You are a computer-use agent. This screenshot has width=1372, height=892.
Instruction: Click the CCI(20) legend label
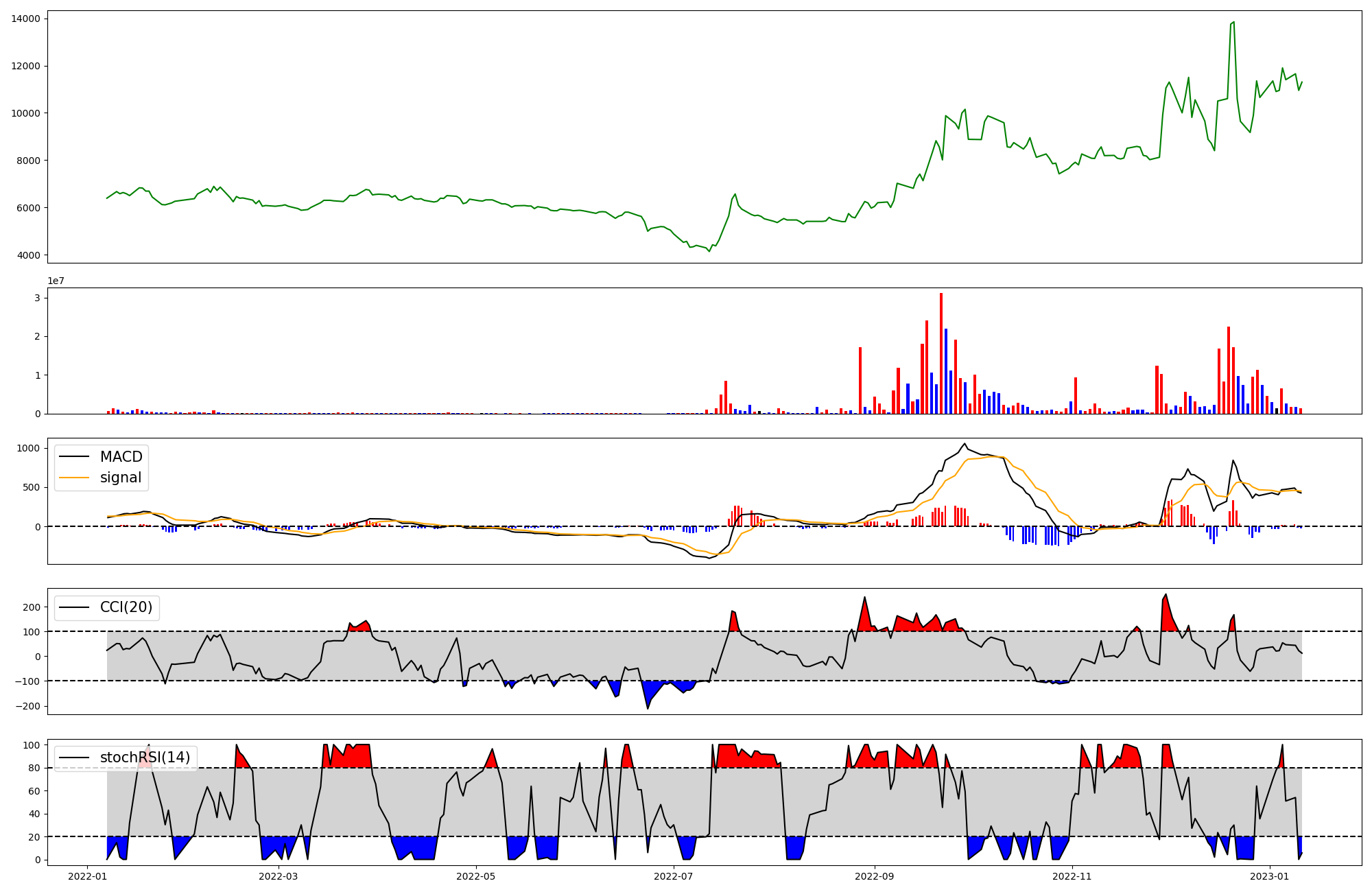click(x=126, y=607)
